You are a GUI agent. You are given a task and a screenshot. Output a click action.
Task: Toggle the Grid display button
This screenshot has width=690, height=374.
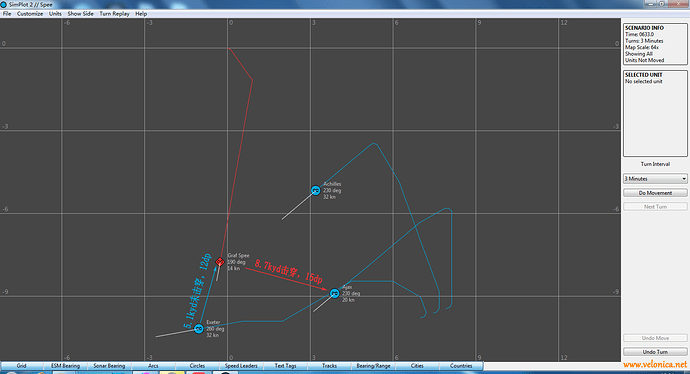[x=22, y=366]
